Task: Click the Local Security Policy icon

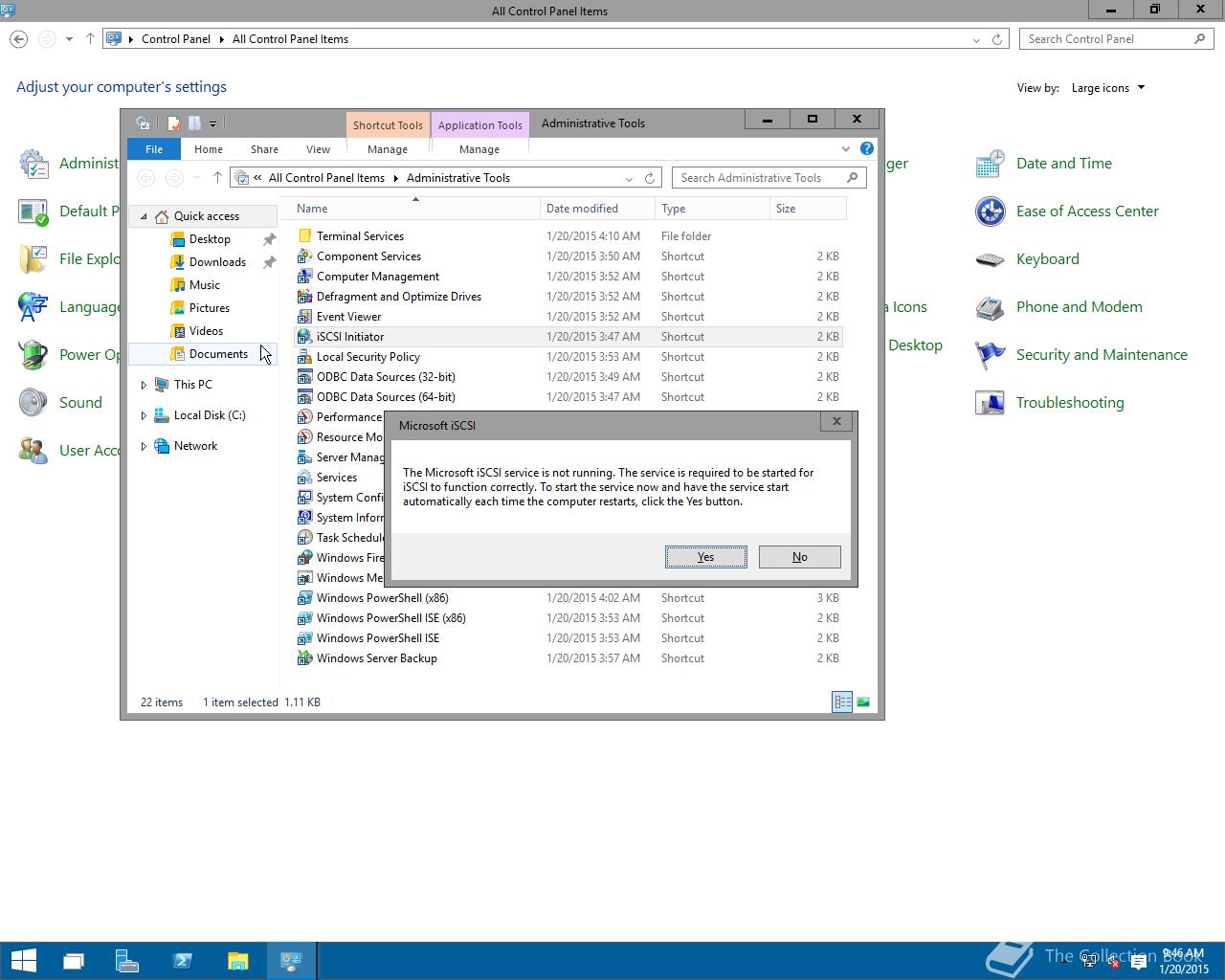Action: [304, 356]
